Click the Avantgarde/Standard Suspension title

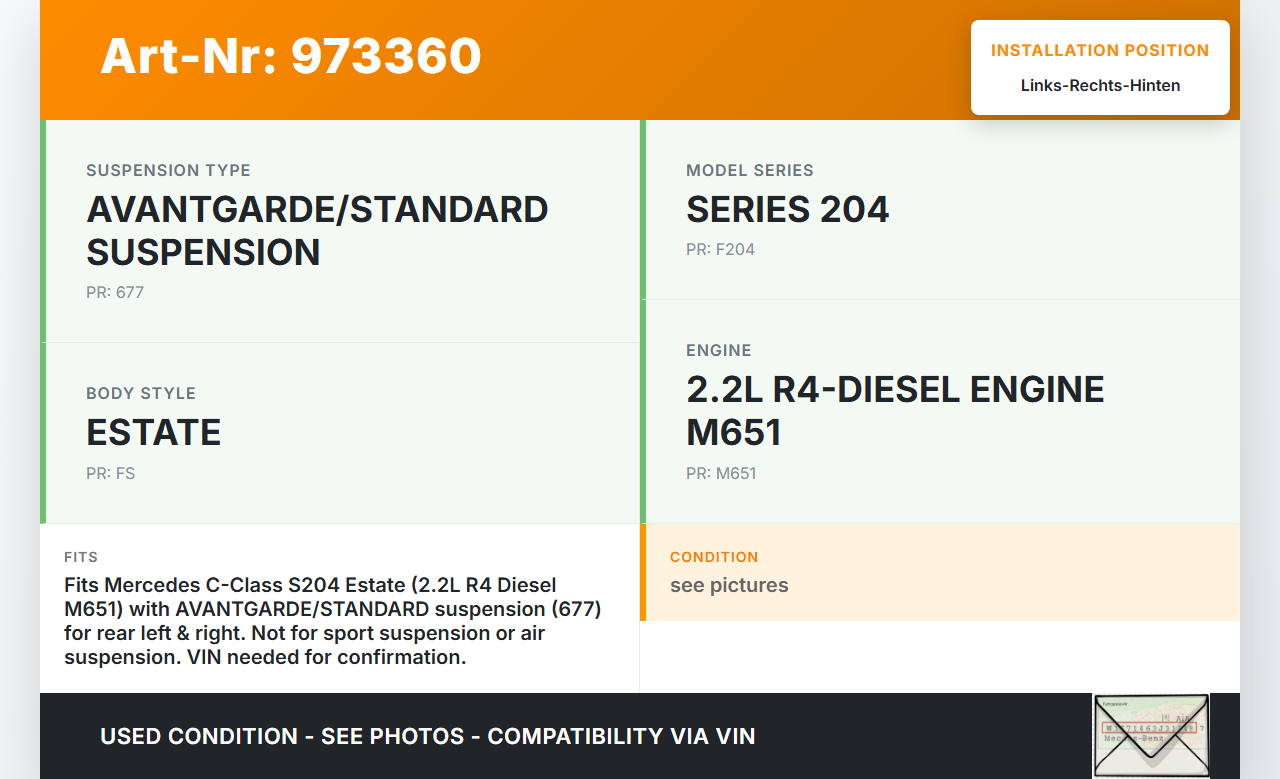pyautogui.click(x=317, y=231)
